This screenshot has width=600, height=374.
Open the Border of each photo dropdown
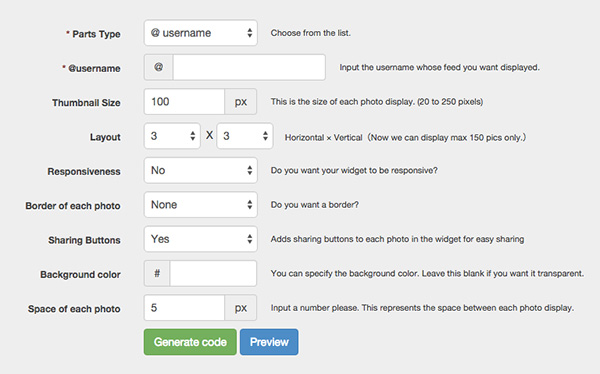[x=201, y=205]
